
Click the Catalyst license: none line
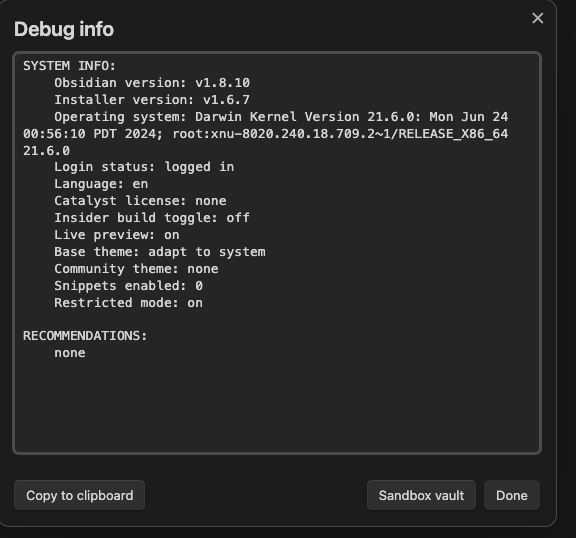pos(140,201)
